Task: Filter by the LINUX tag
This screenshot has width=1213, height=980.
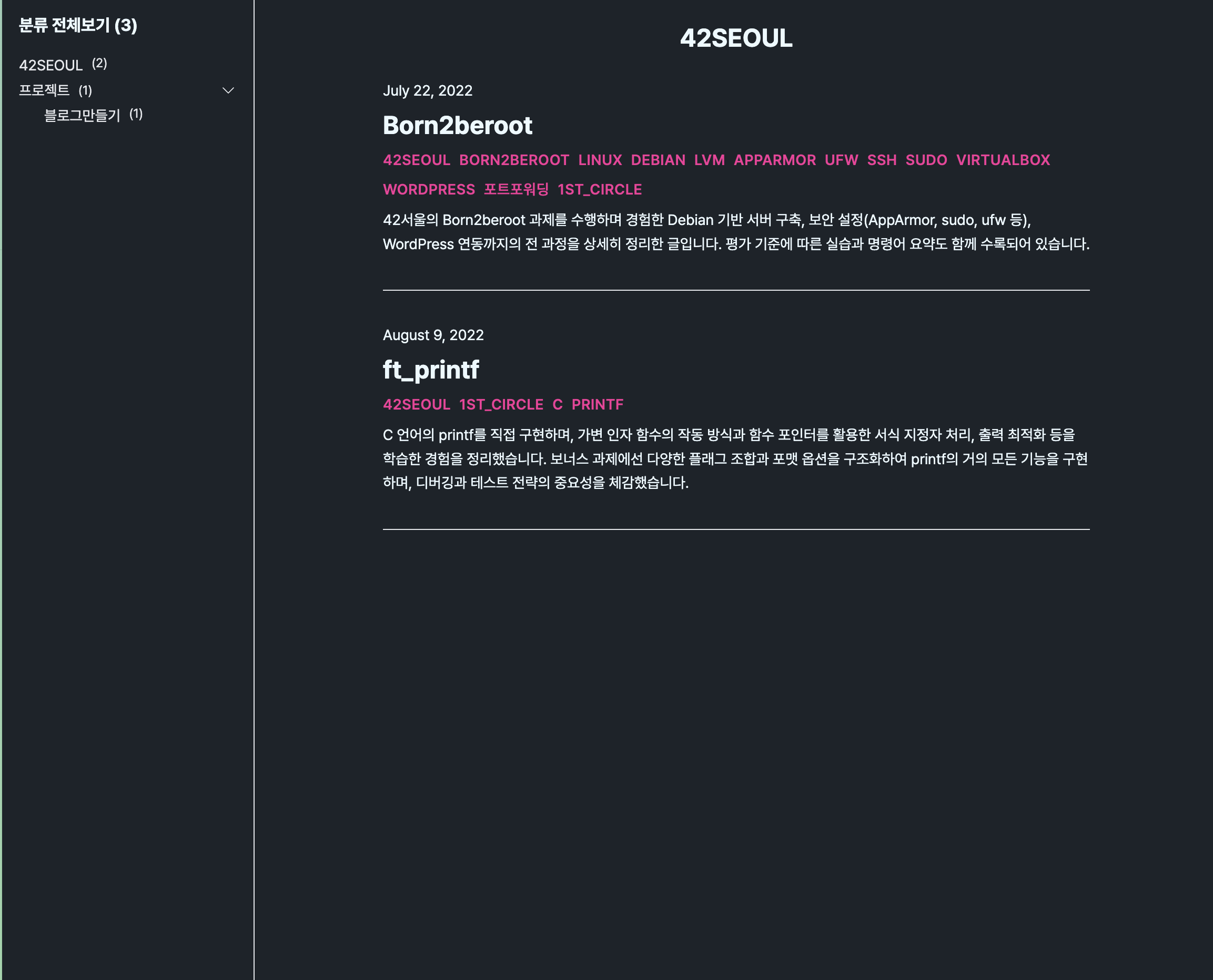Action: click(600, 160)
